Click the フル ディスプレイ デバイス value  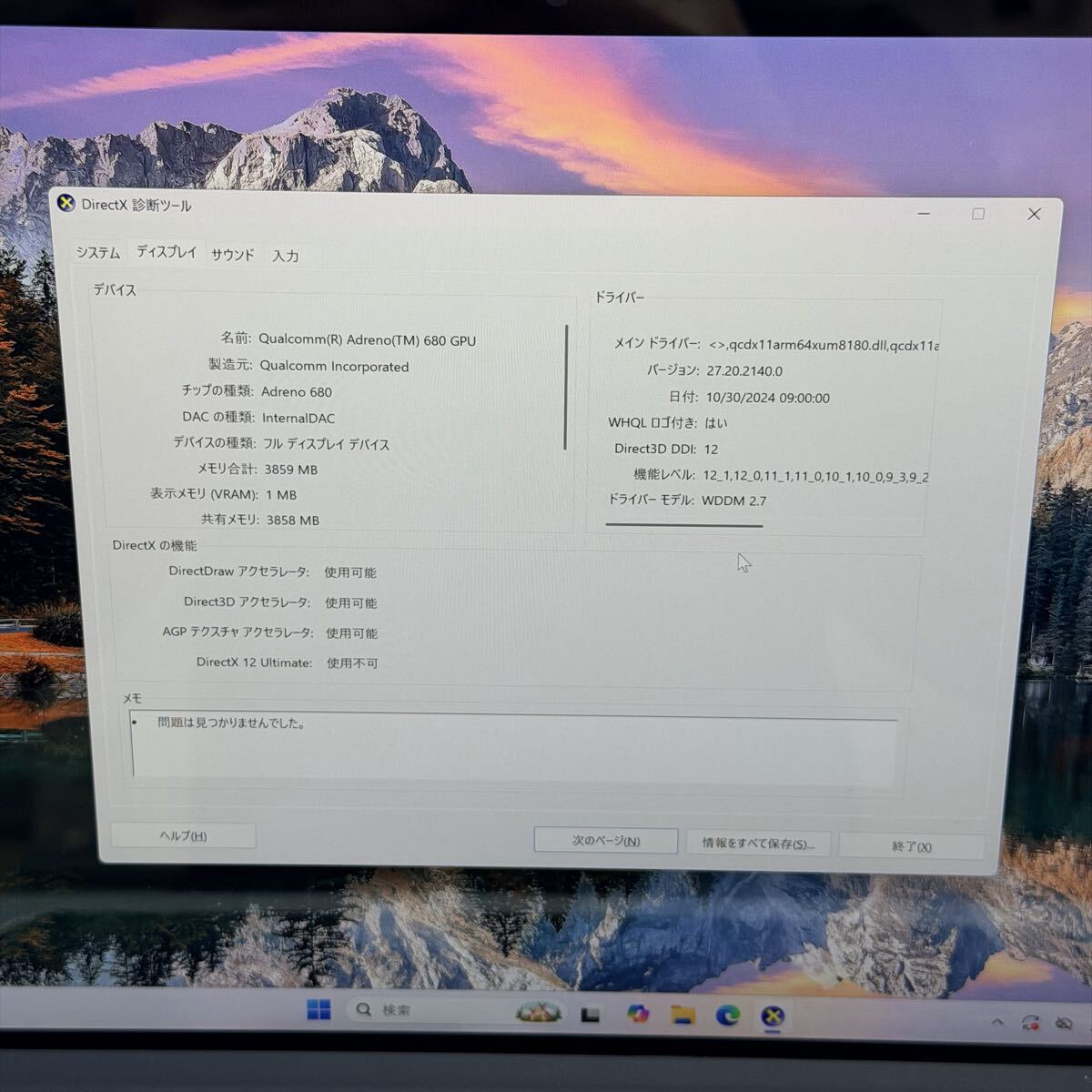point(327,444)
